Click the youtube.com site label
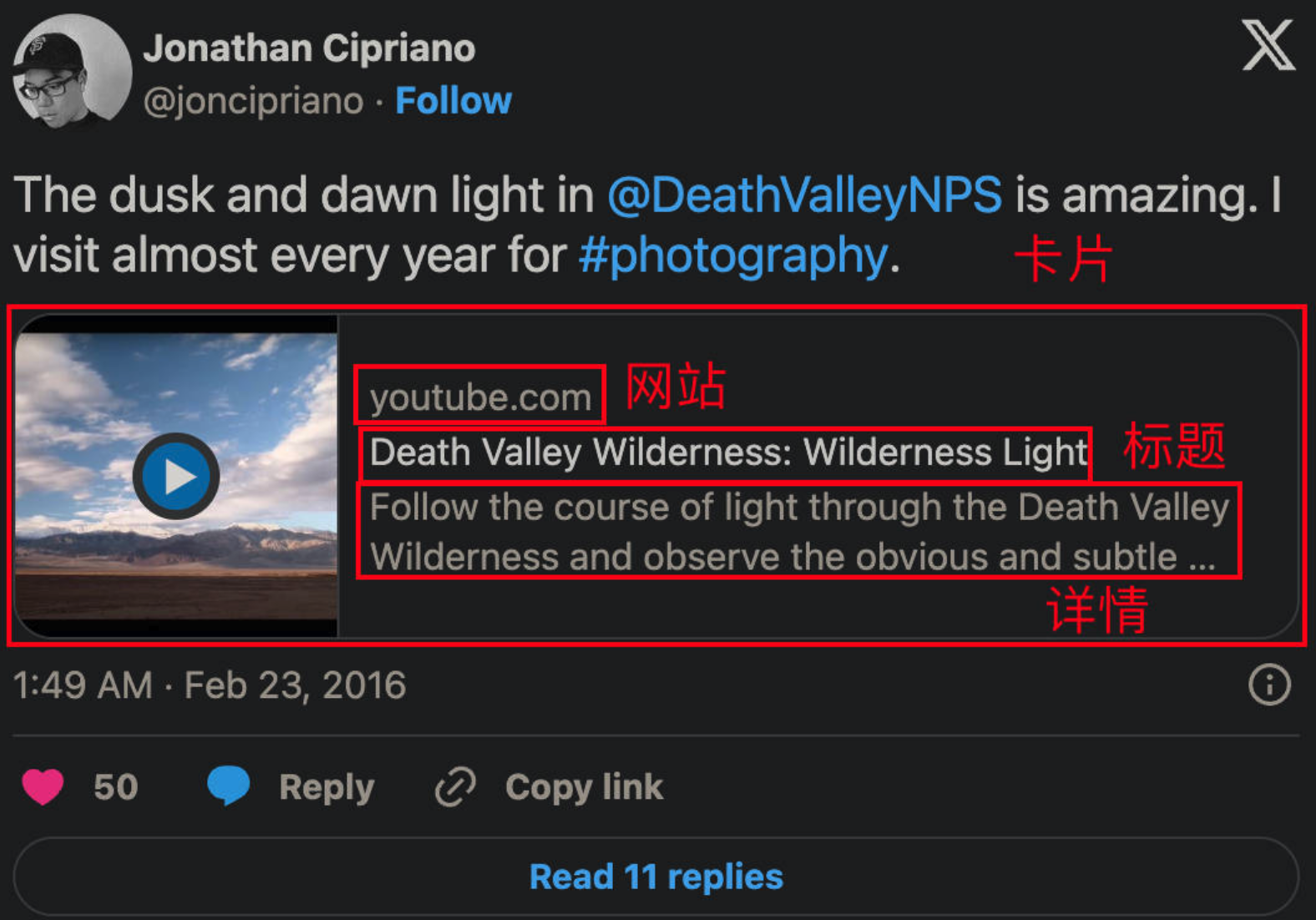Viewport: 1316px width, 920px height. pyautogui.click(x=480, y=397)
